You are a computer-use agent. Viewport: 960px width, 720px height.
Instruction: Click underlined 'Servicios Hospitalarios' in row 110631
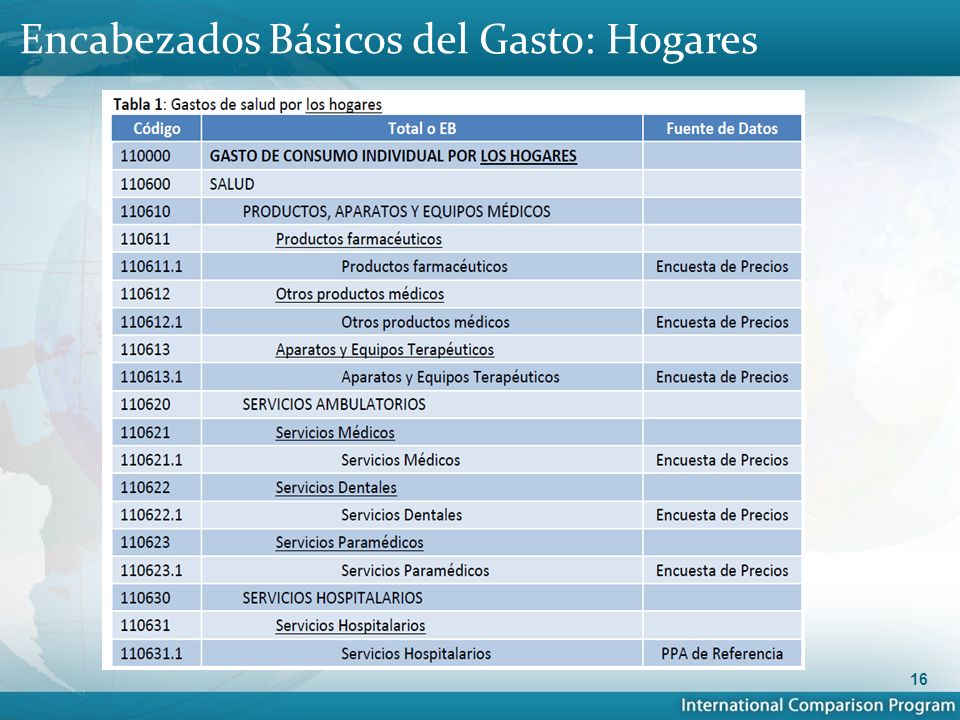pos(350,626)
